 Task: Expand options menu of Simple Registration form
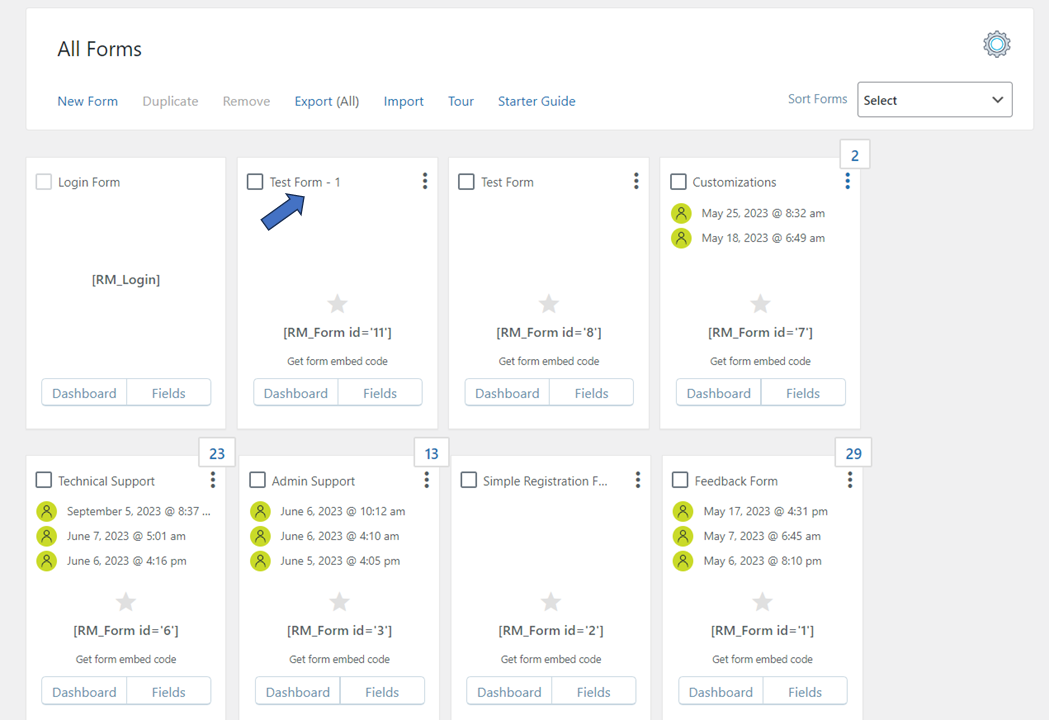(638, 480)
